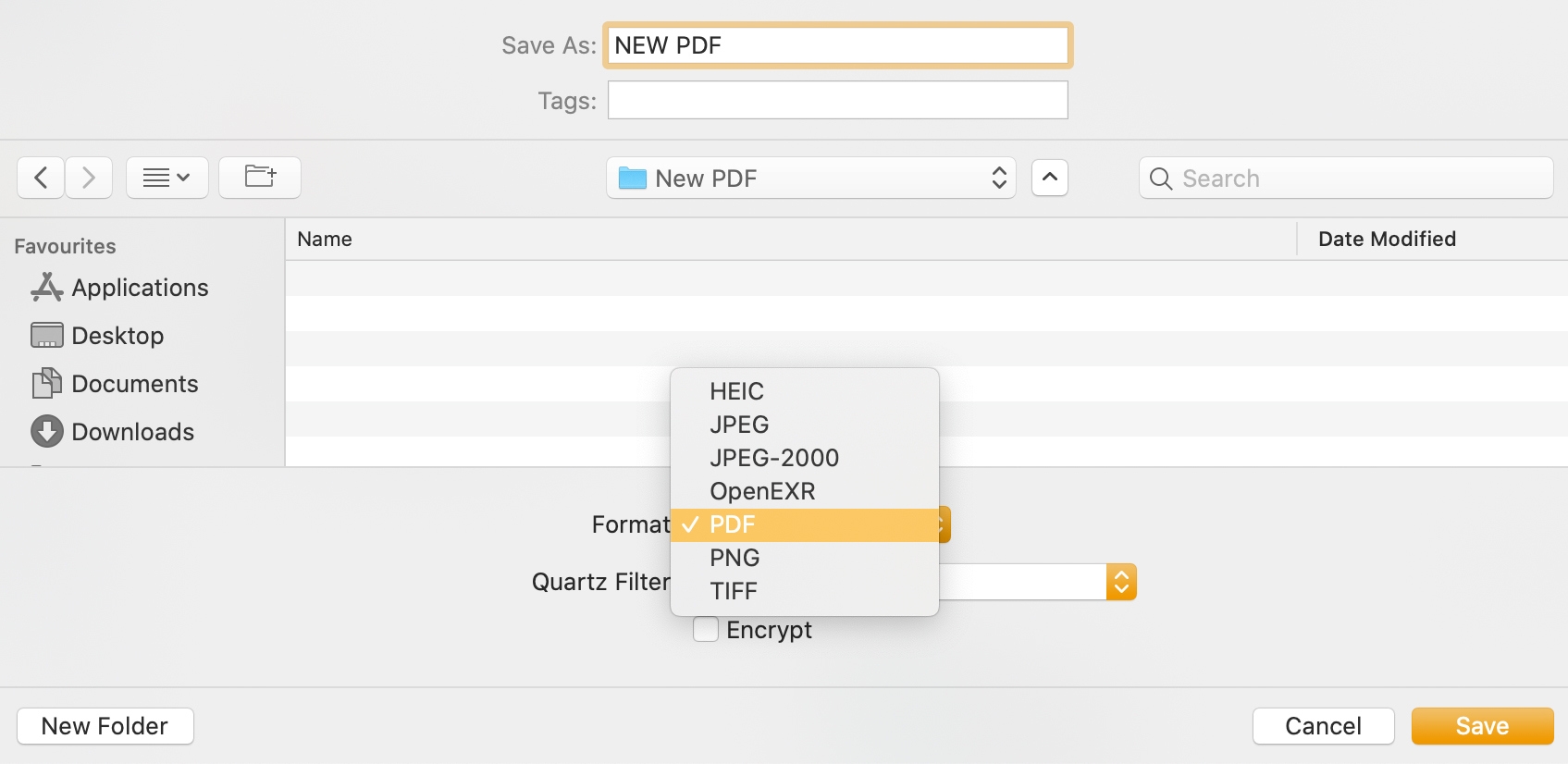The height and width of the screenshot is (764, 1568).
Task: Open the Documents folder from the sidebar
Action: [135, 384]
